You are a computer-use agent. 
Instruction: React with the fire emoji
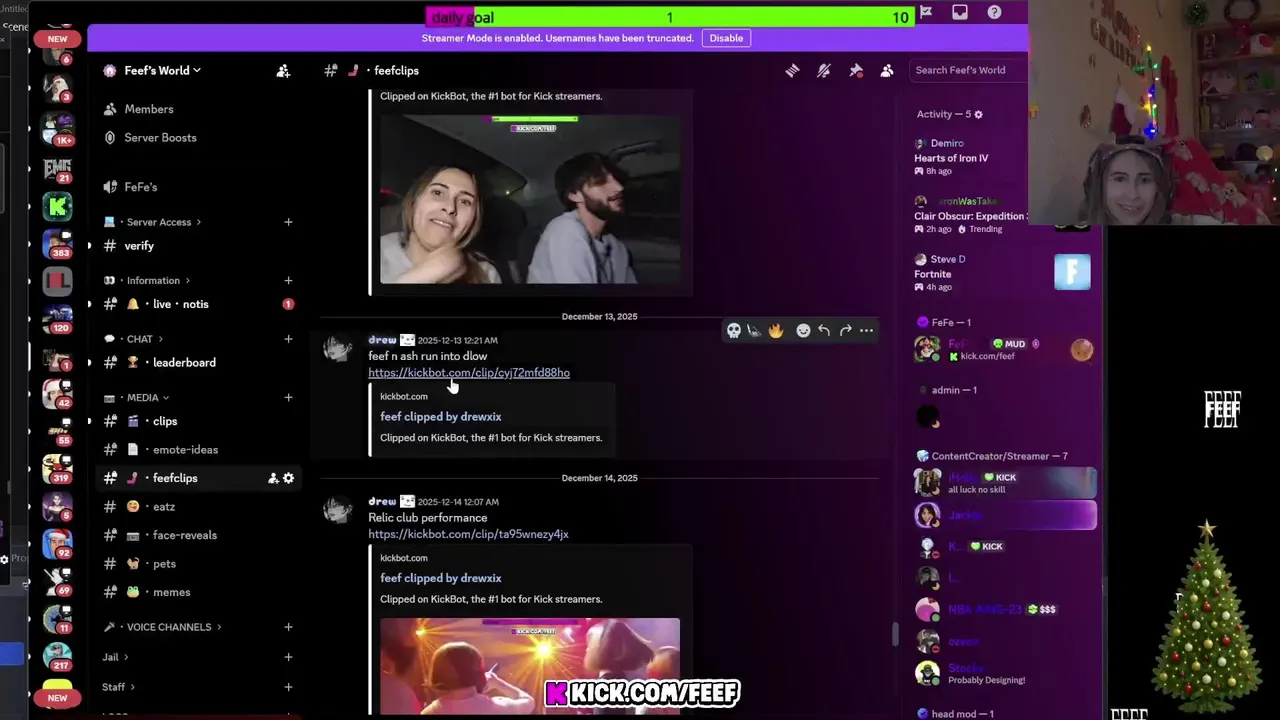(776, 330)
